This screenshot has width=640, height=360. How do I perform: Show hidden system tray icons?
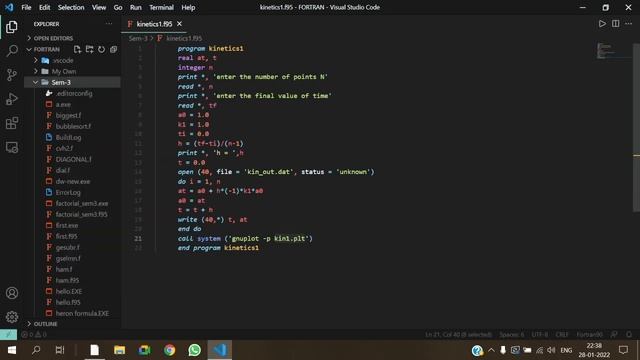[491, 350]
